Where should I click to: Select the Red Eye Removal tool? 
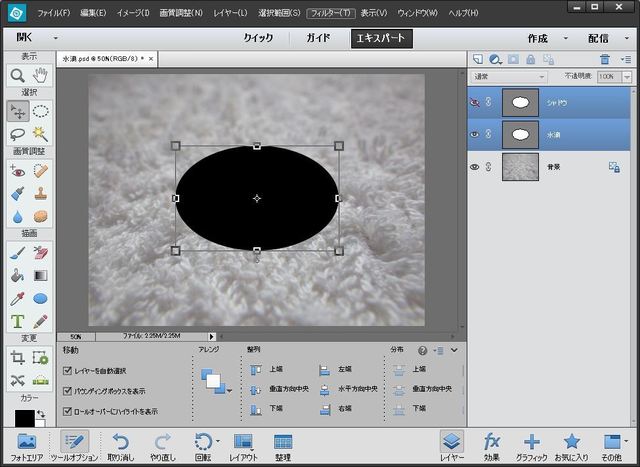(x=17, y=170)
